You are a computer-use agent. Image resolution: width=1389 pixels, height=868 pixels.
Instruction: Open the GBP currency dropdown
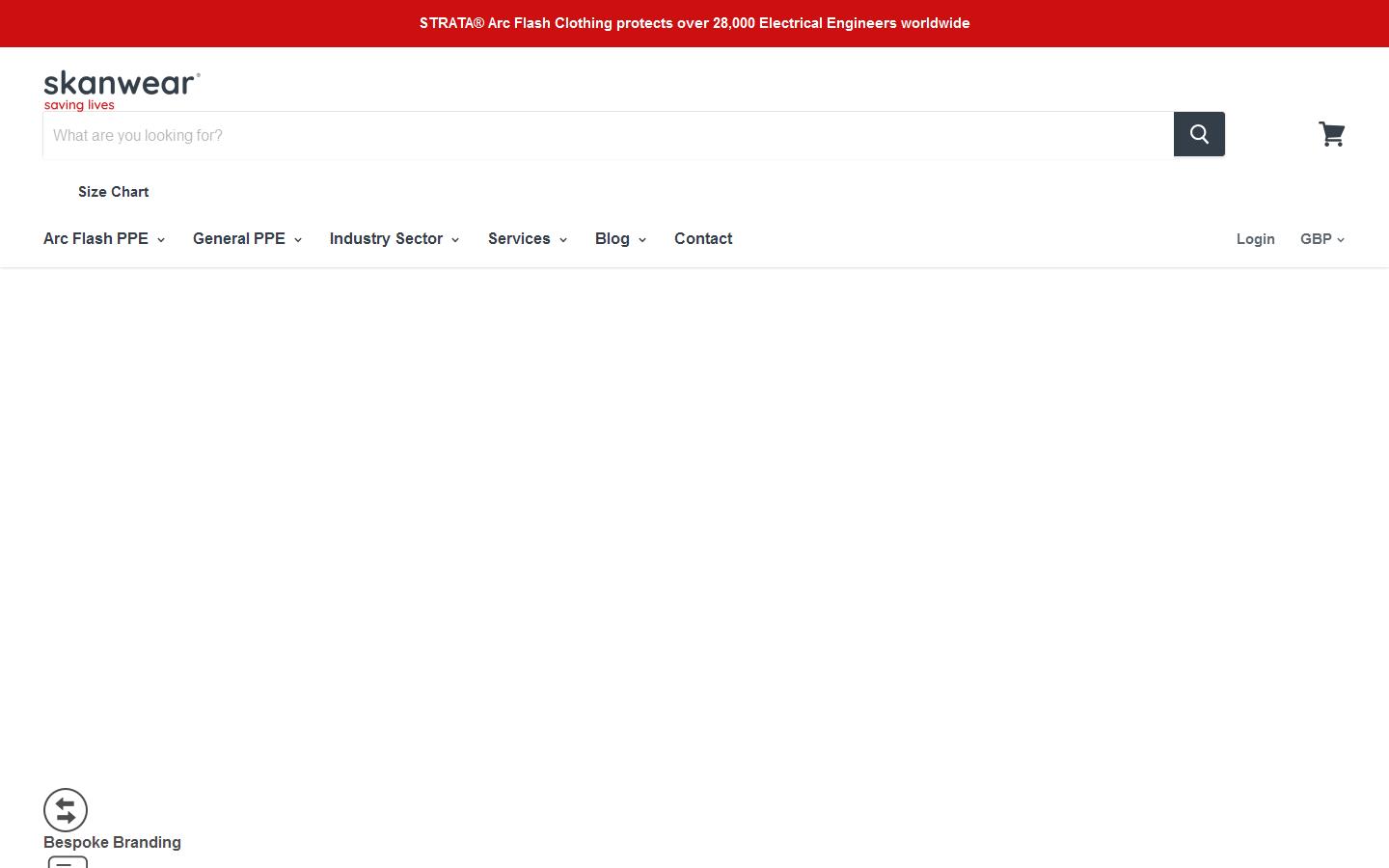[1321, 239]
